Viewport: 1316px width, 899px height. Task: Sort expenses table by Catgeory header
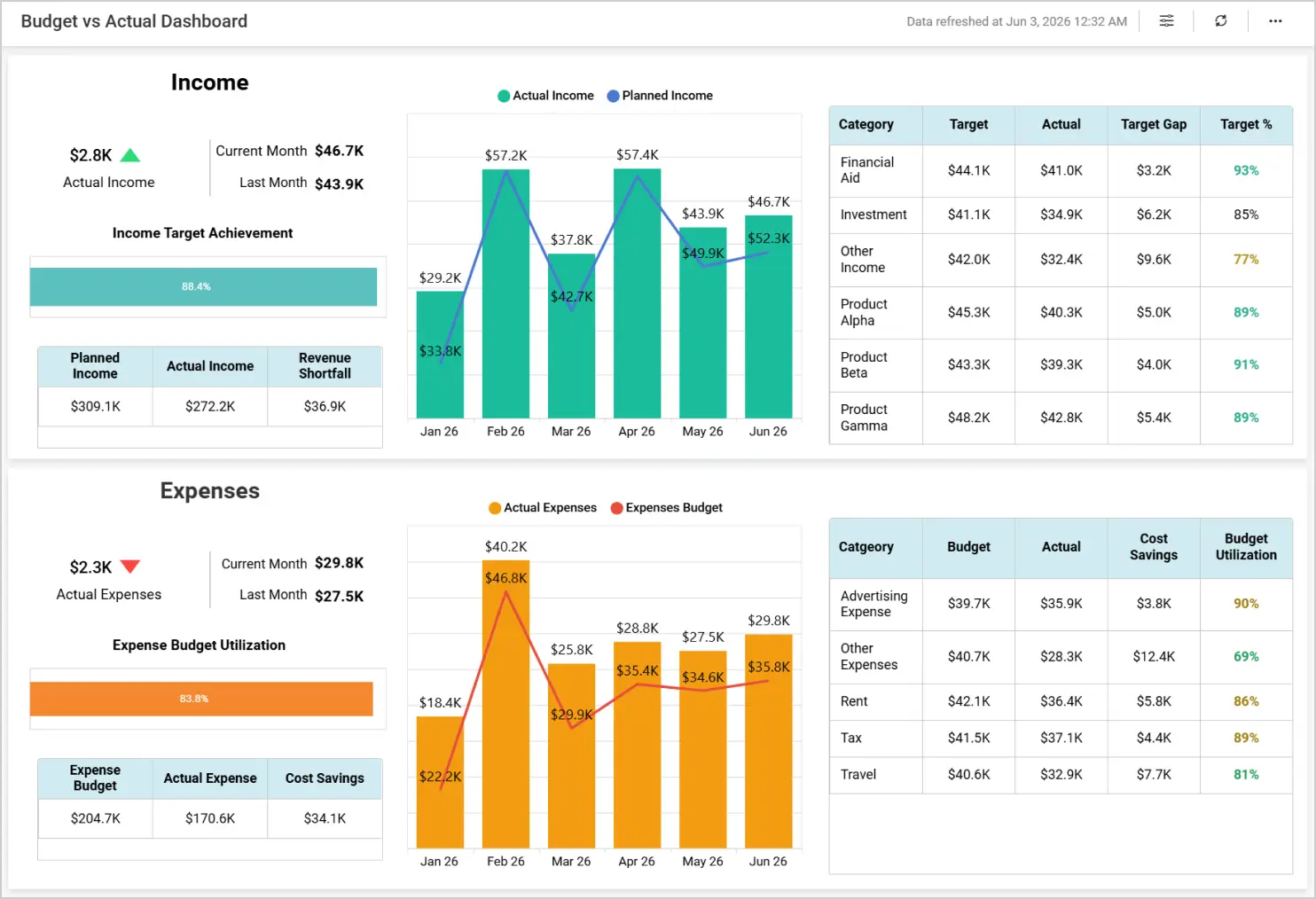coord(875,547)
